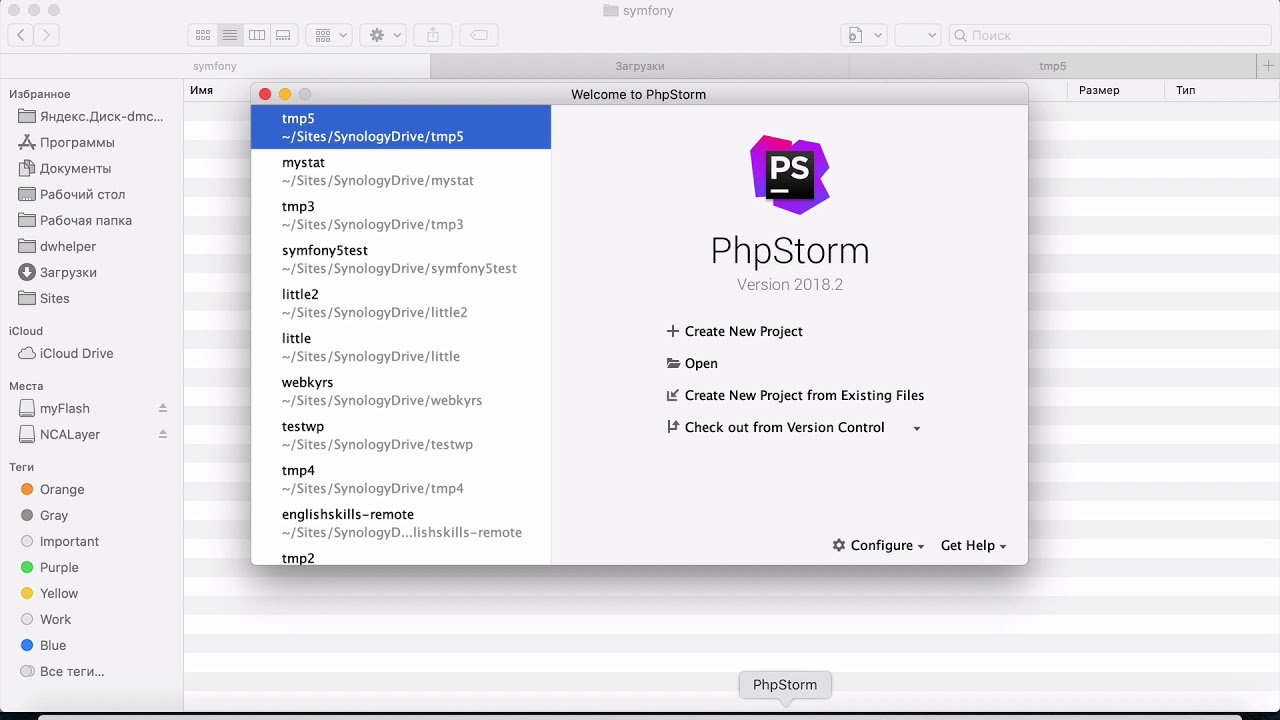Open recent project tmp4
Viewport: 1280px width, 720px height.
(x=401, y=479)
